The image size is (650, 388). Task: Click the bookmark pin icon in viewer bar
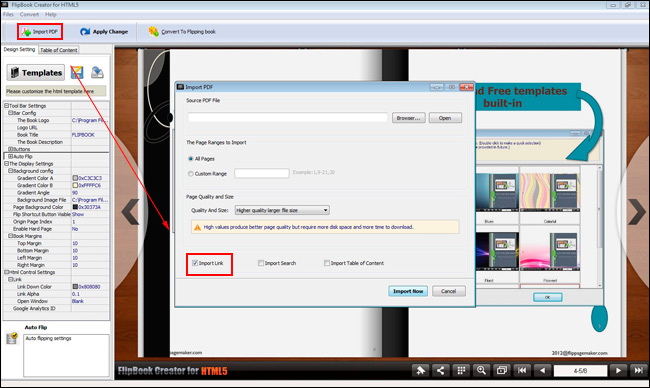coord(420,370)
